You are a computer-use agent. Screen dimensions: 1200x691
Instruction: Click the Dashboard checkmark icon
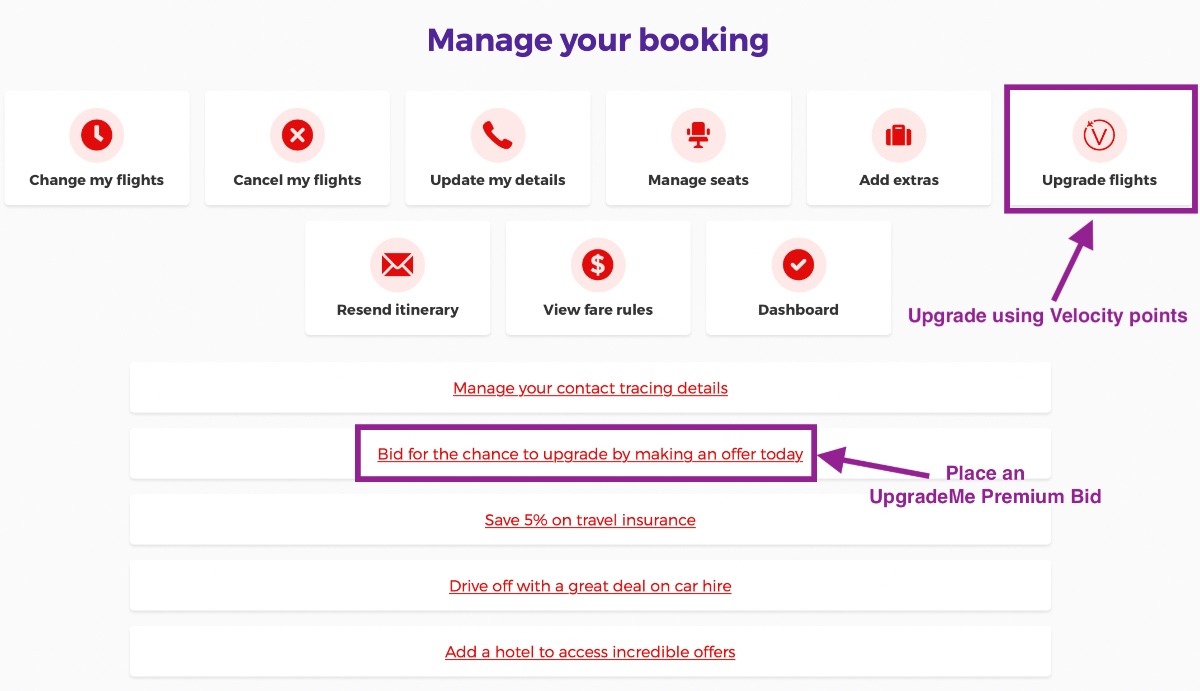coord(797,265)
